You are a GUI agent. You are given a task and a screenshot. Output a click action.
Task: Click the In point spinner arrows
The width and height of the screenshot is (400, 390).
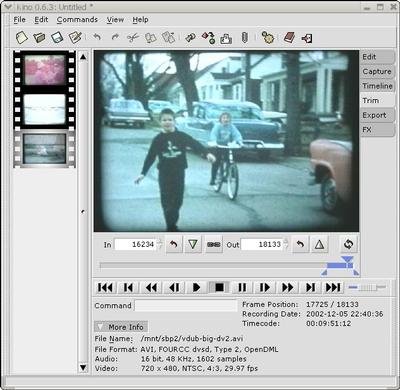click(x=160, y=244)
